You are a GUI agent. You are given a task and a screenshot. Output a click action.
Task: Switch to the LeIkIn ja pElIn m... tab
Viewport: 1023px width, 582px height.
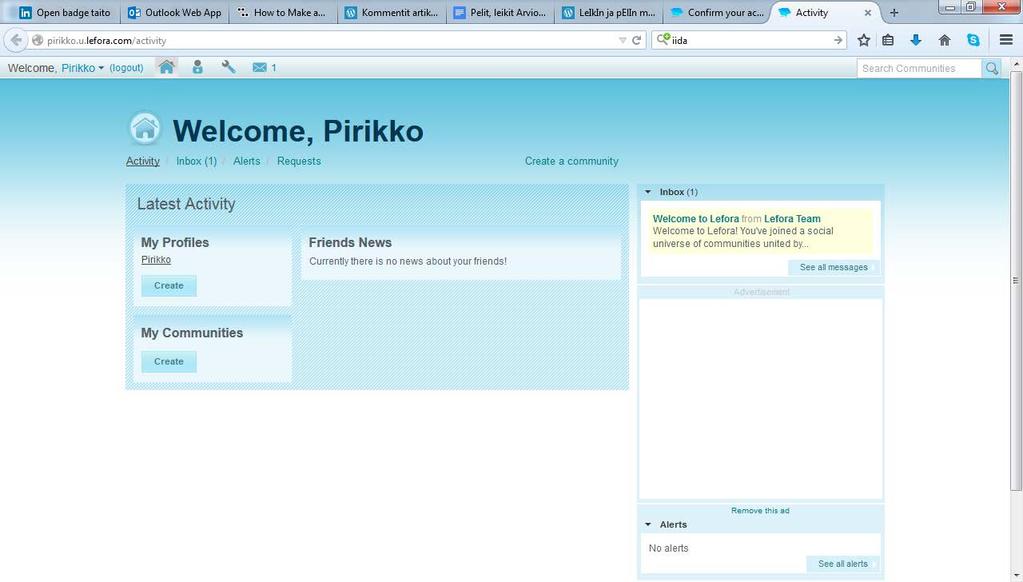coord(609,12)
